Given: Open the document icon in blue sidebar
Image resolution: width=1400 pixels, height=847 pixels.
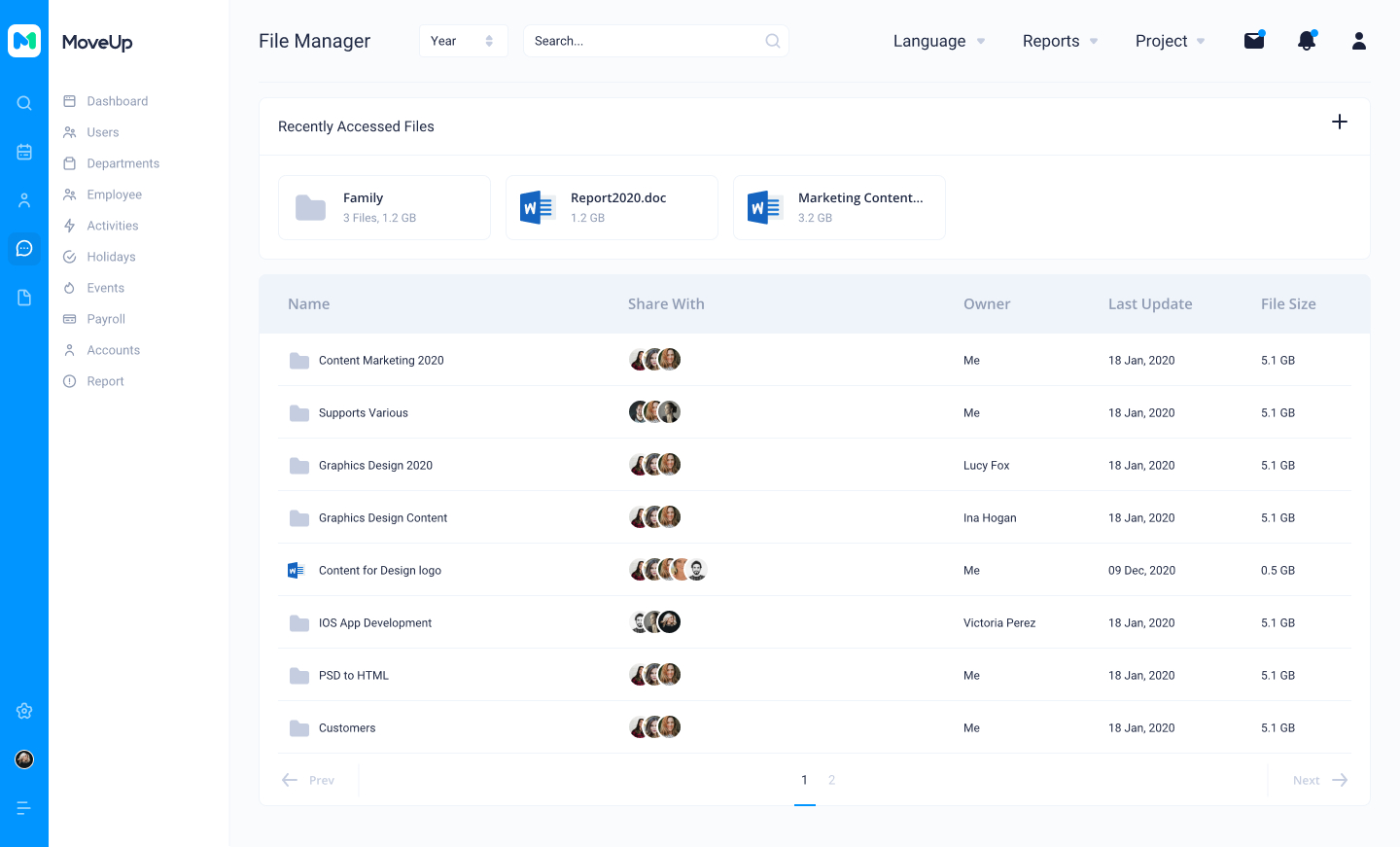Looking at the screenshot, I should pos(24,298).
